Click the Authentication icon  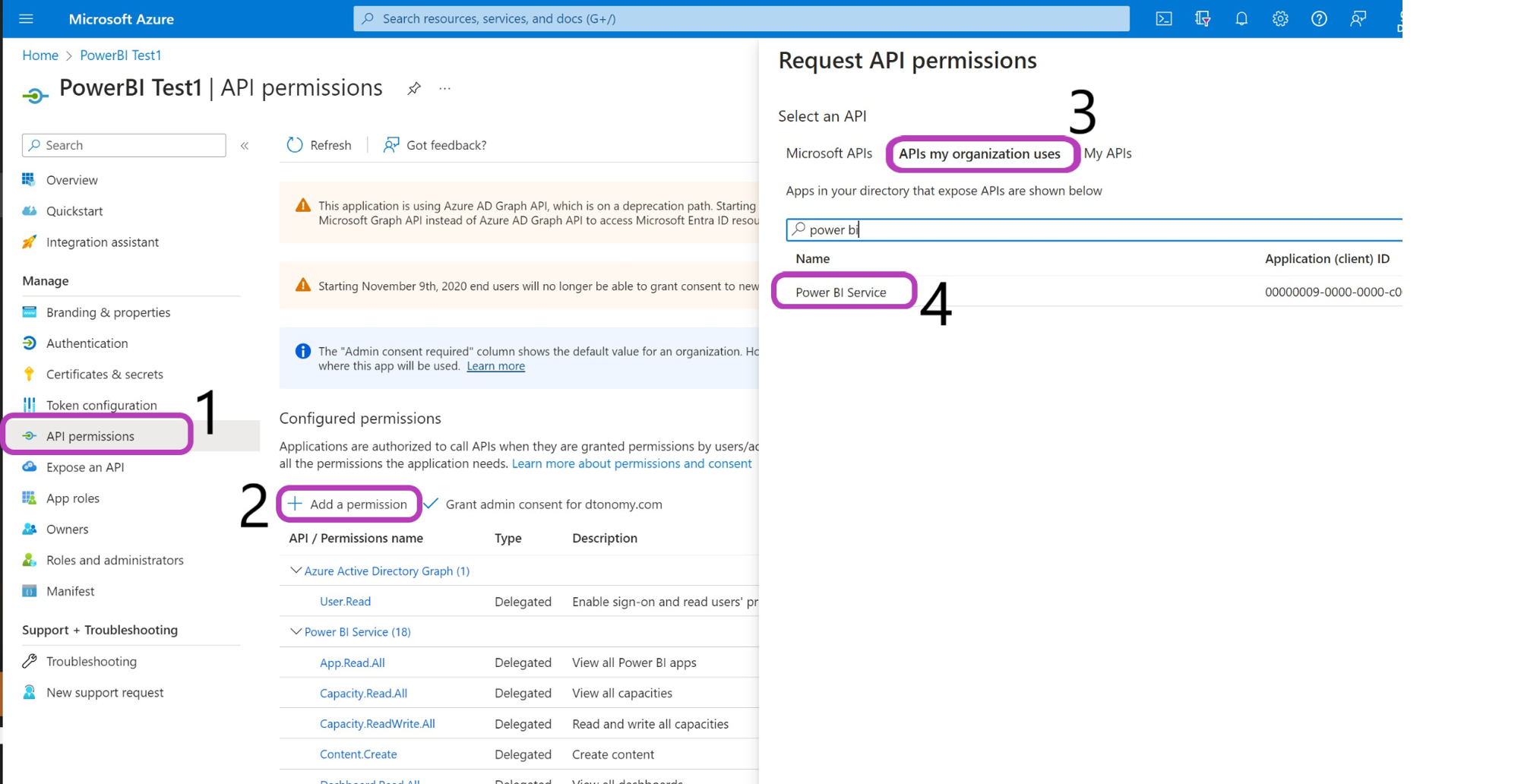point(29,343)
